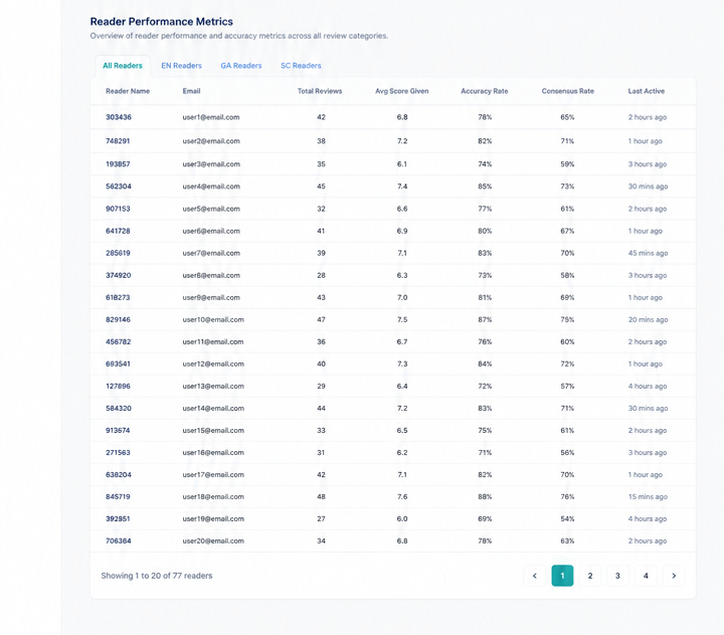Jump to page 3

click(x=618, y=575)
